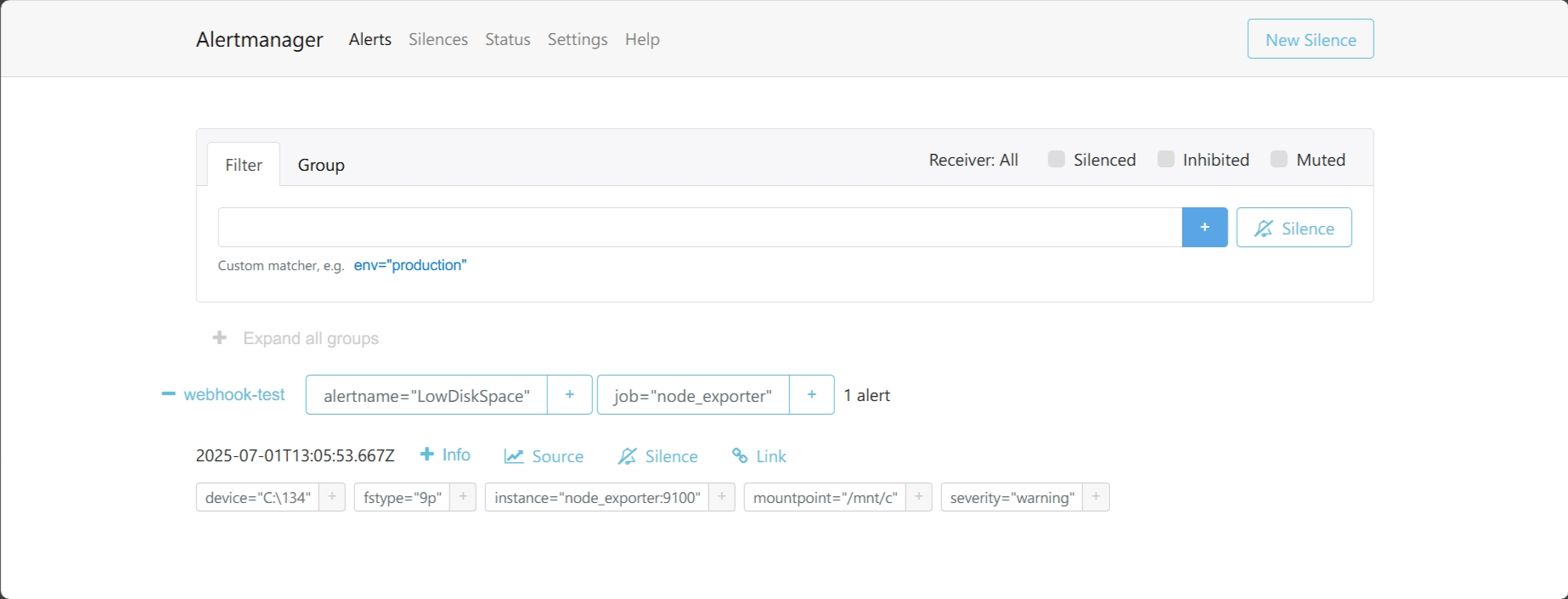
Task: Silence the LowDiskSpace alert
Action: [x=658, y=456]
